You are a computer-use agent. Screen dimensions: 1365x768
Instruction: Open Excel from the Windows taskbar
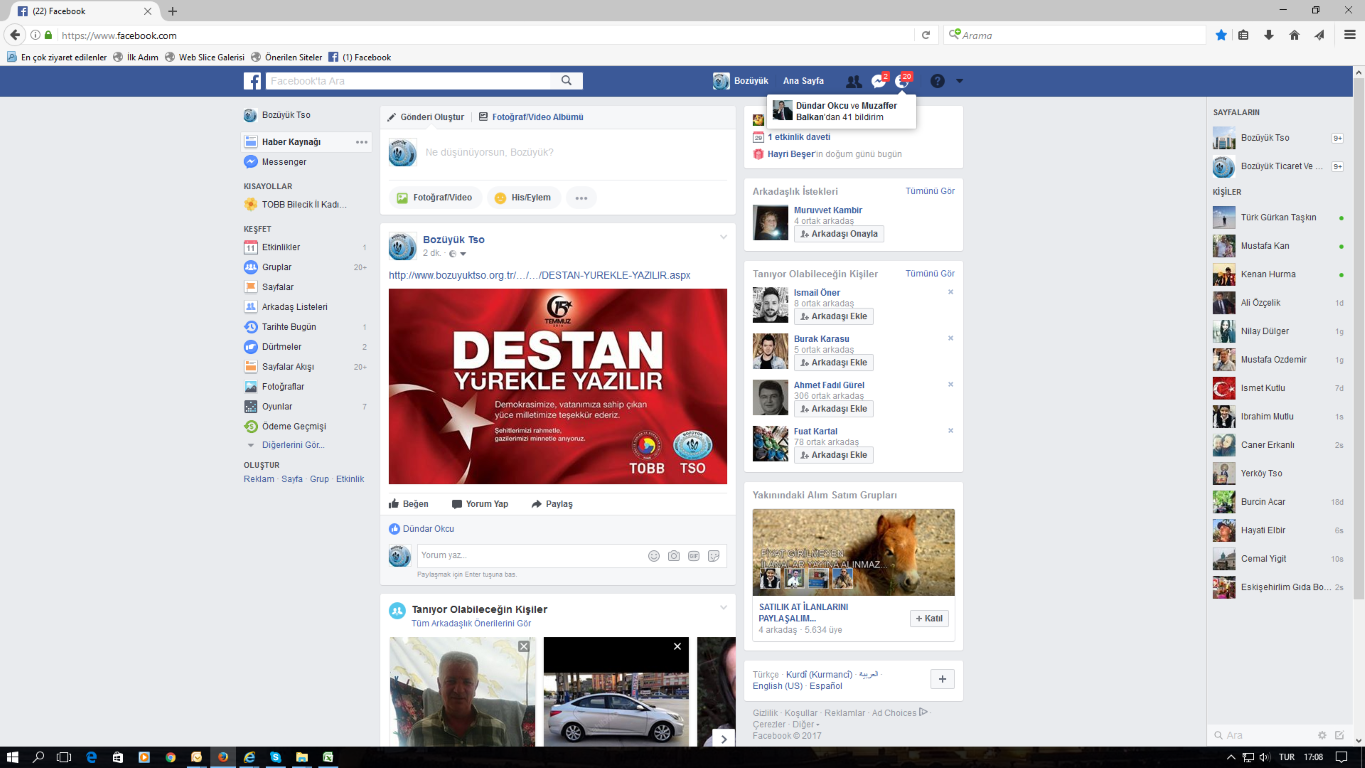(x=327, y=757)
